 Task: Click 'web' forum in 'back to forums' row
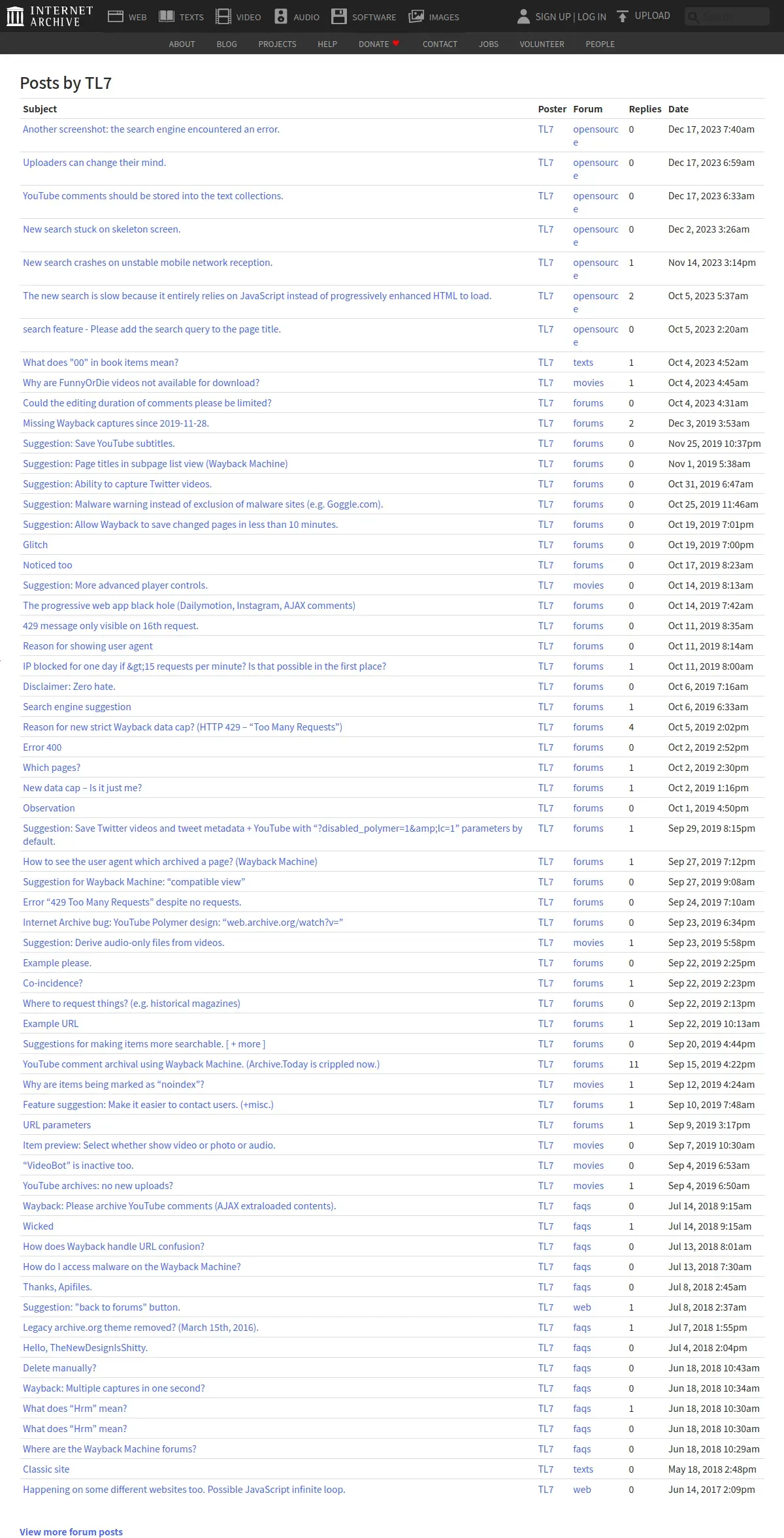(581, 1307)
